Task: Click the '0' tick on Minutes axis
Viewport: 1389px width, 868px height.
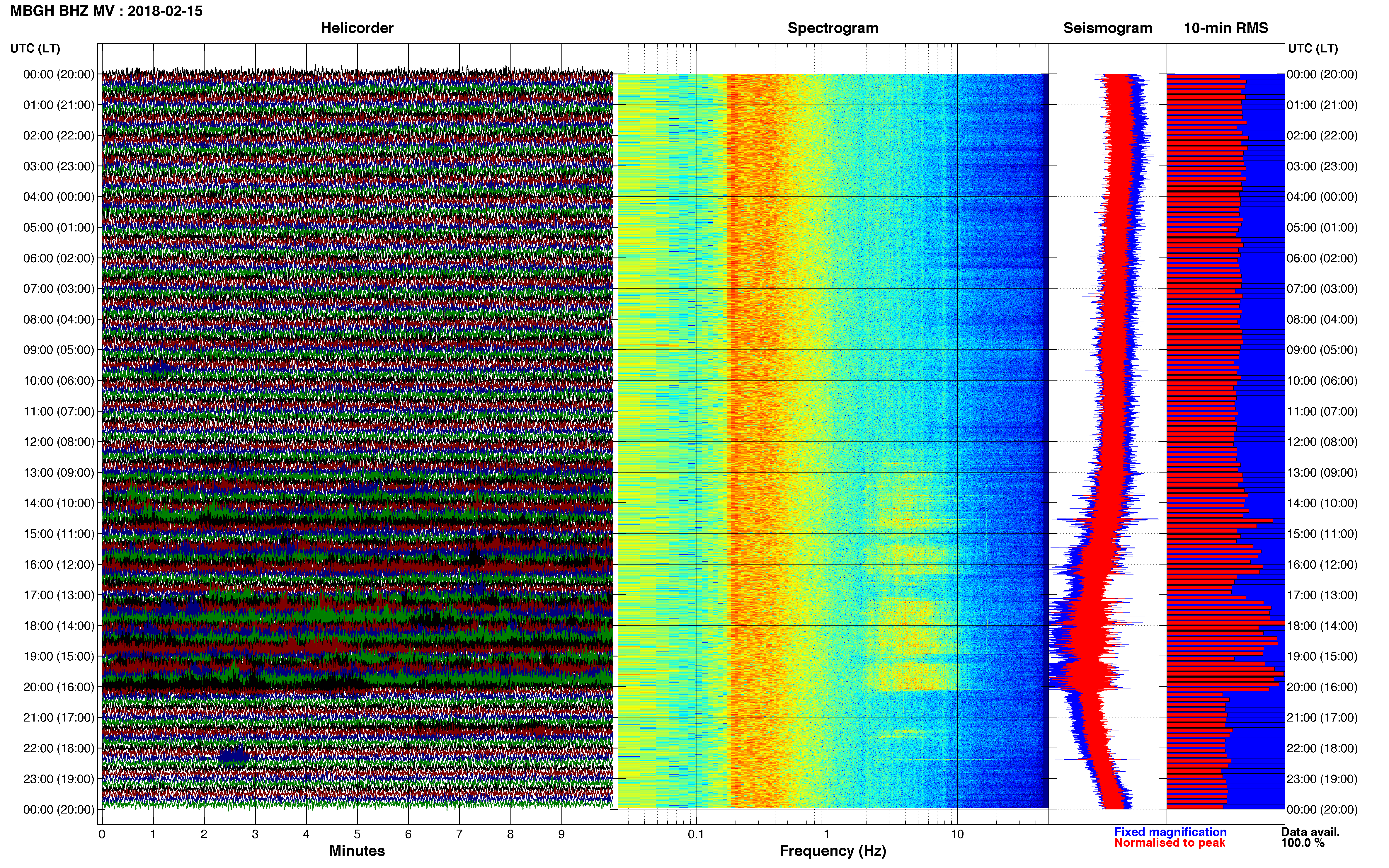Action: point(102,834)
